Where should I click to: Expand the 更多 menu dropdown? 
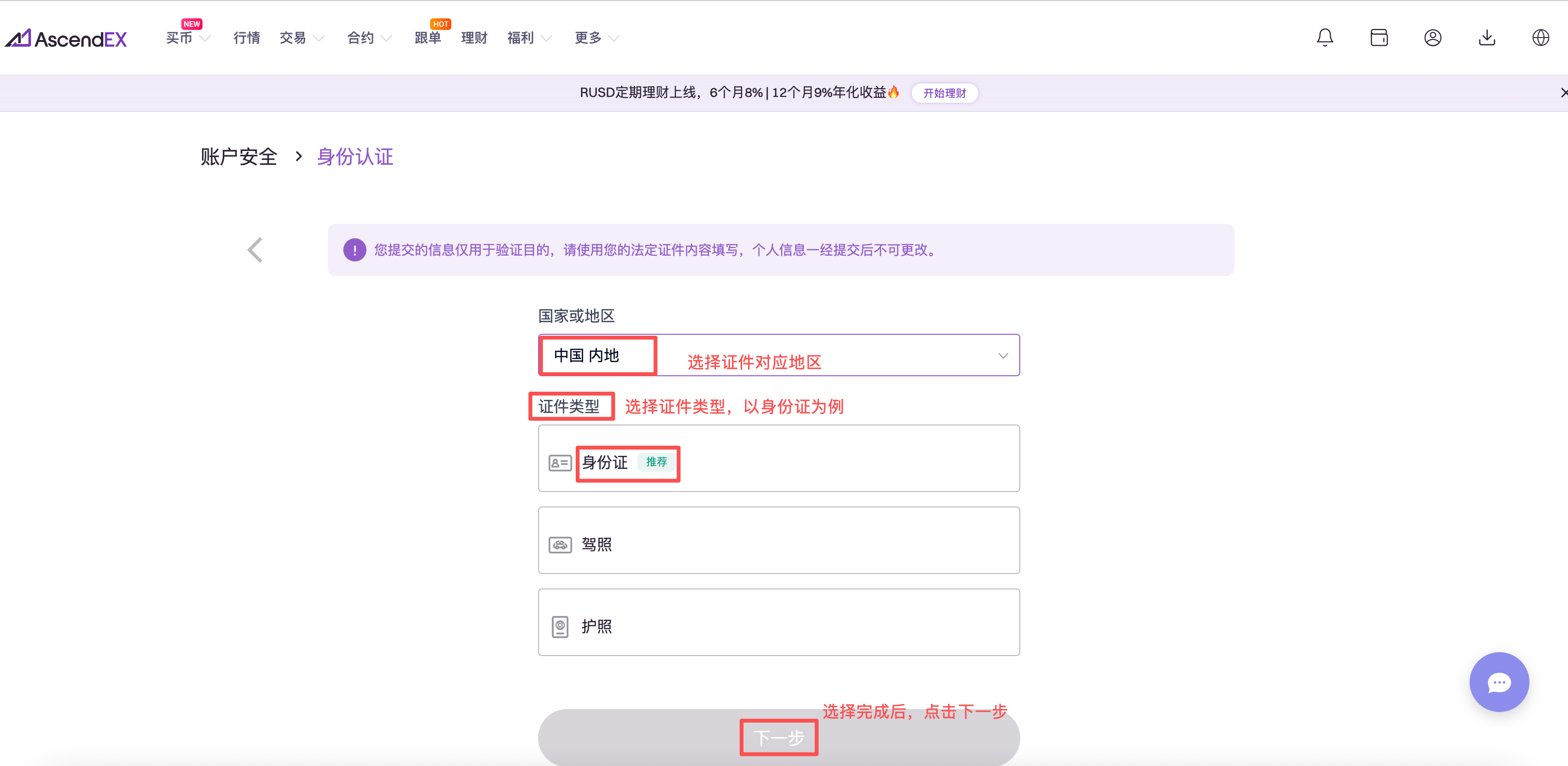tap(596, 39)
